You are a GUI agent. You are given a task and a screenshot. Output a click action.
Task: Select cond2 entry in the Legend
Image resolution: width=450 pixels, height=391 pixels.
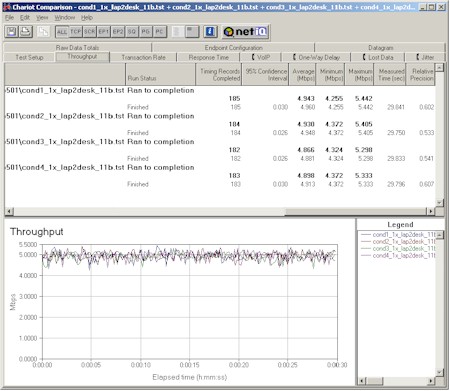[398, 242]
